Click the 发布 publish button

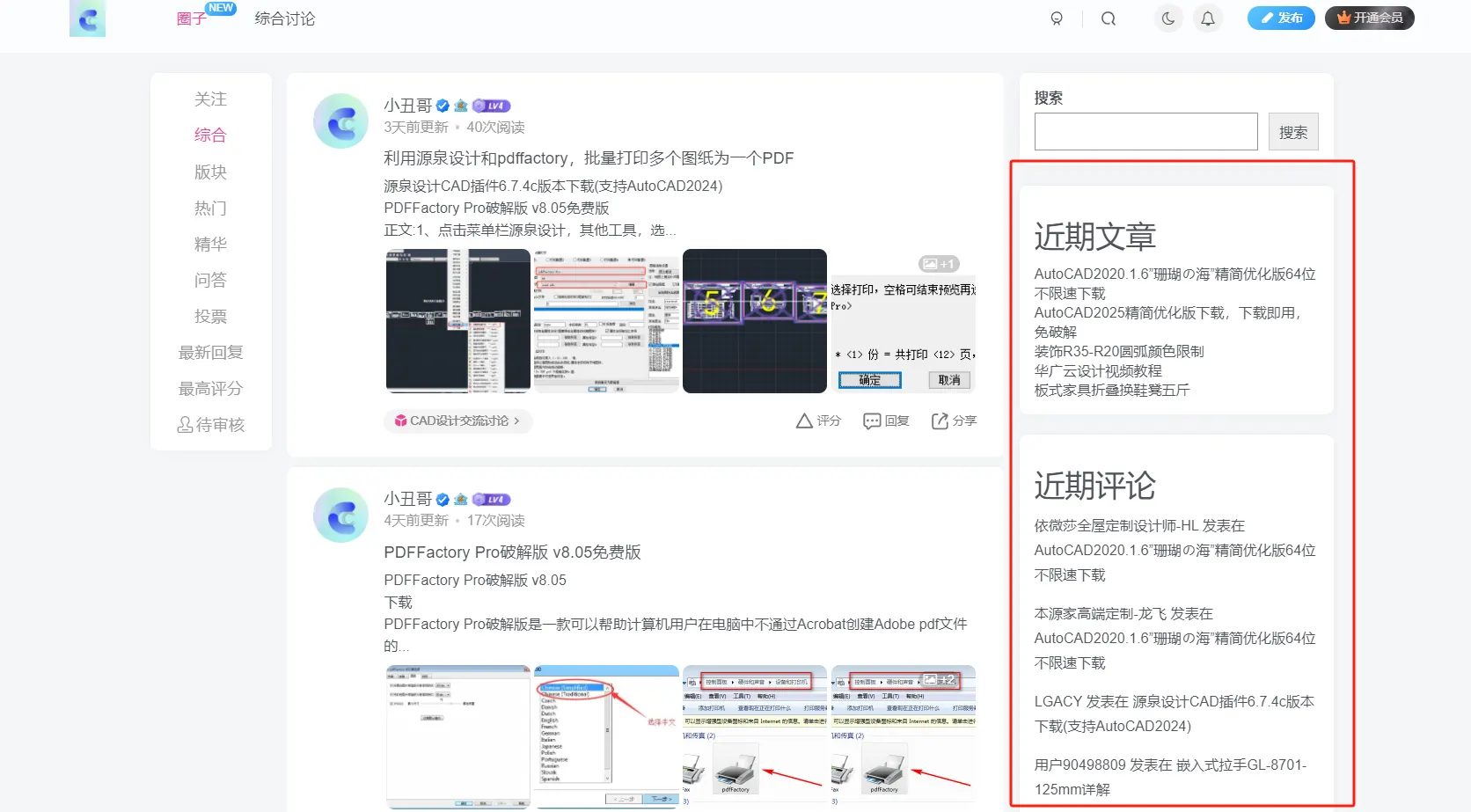pyautogui.click(x=1281, y=18)
